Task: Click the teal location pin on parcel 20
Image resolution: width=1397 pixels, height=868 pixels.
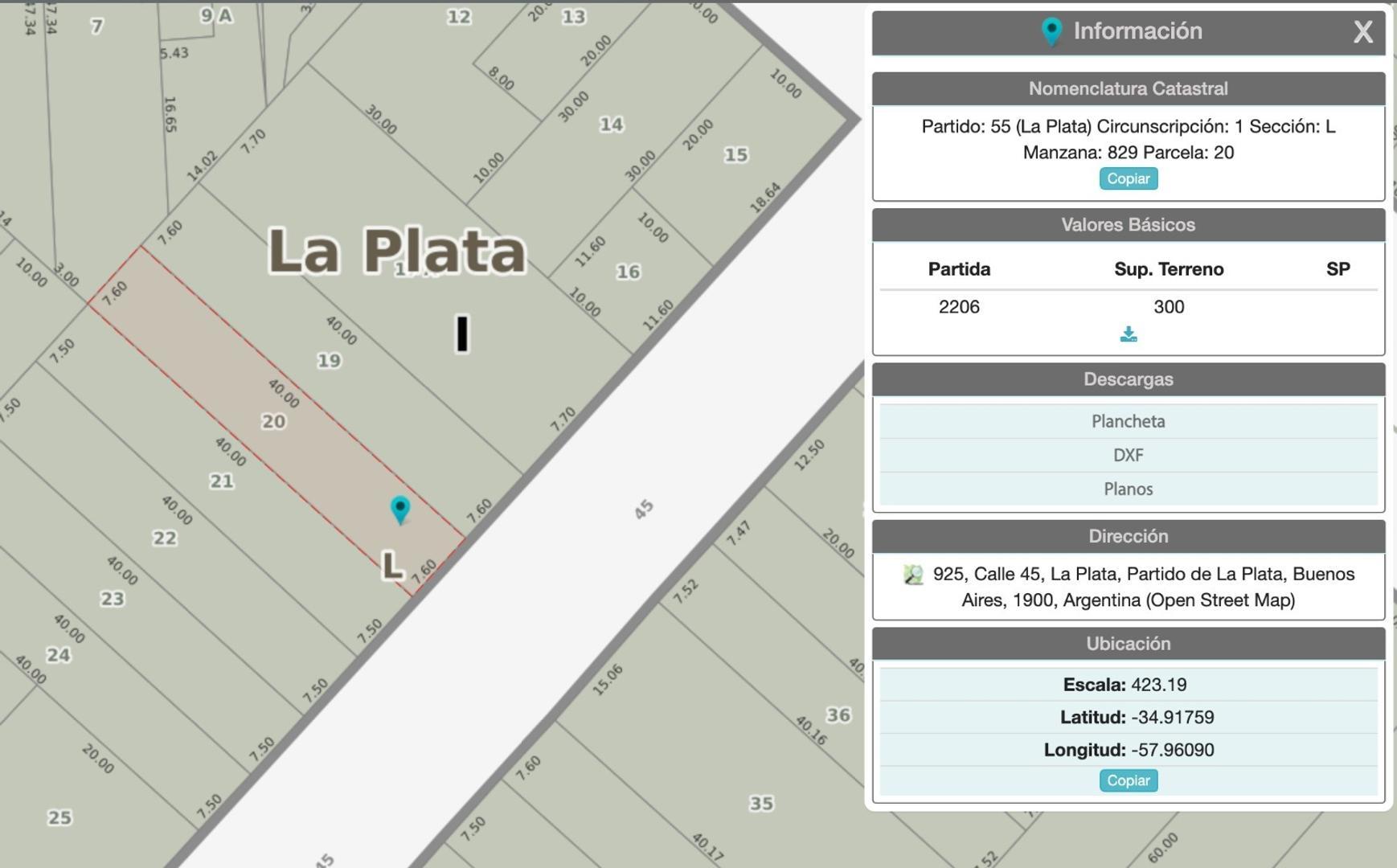Action: [399, 509]
